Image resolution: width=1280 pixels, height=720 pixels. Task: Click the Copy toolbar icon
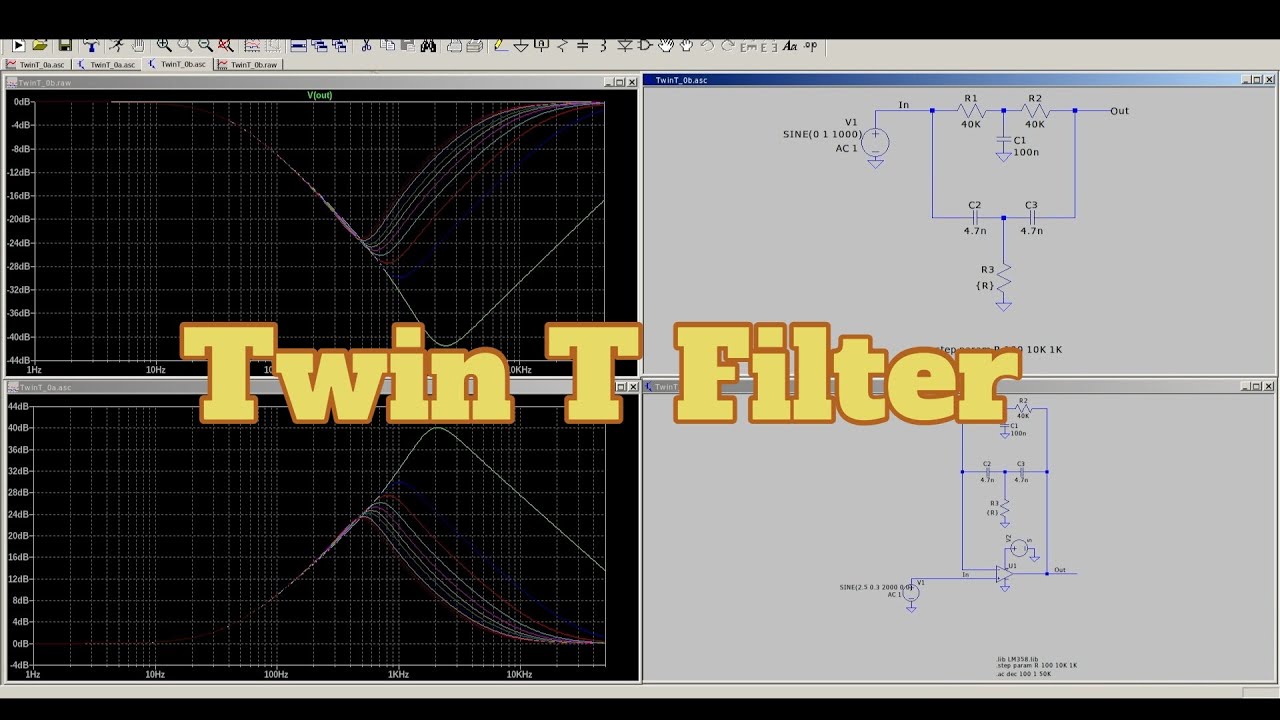point(387,45)
